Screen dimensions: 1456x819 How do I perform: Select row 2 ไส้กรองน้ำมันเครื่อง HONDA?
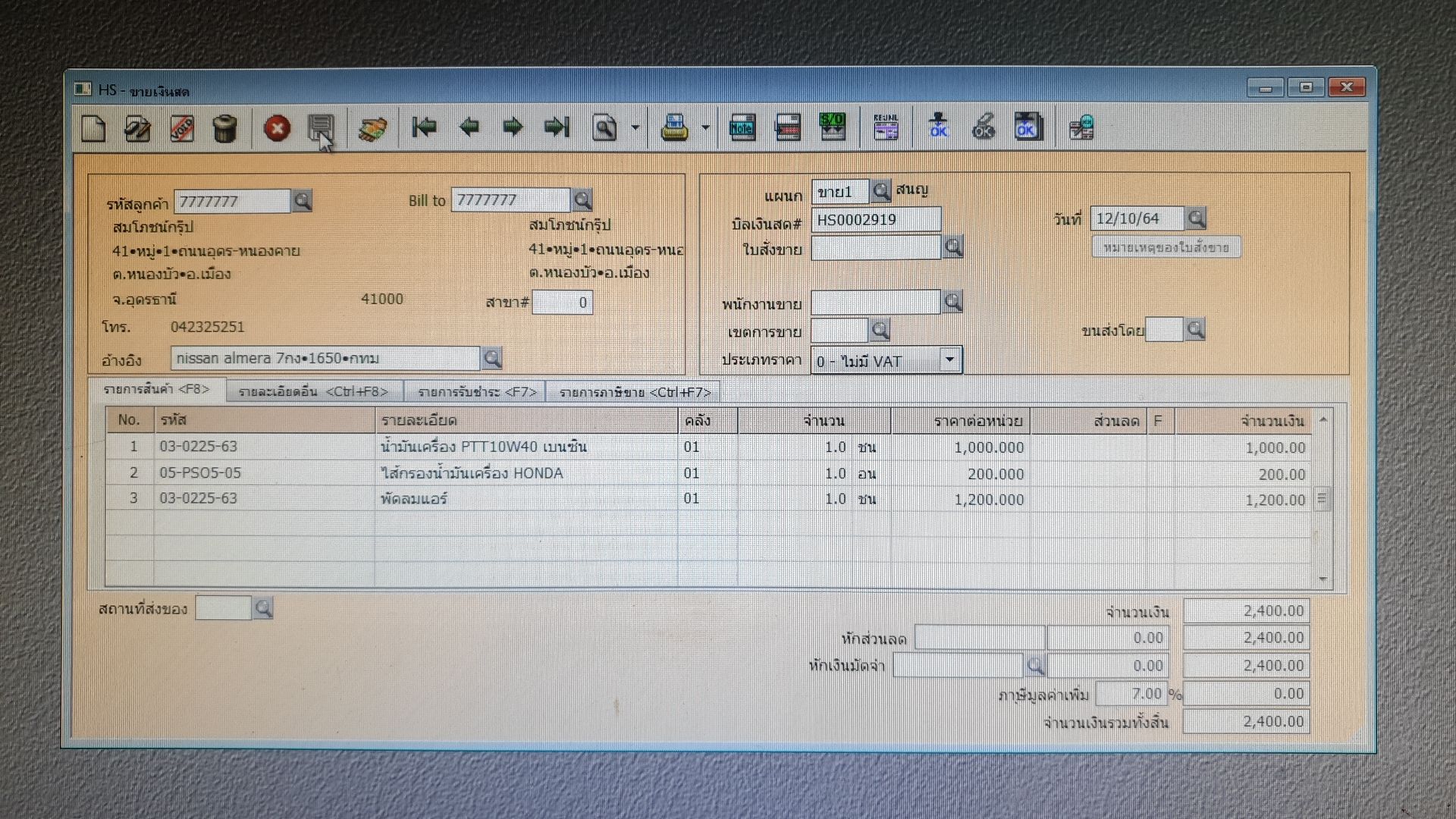pos(708,472)
